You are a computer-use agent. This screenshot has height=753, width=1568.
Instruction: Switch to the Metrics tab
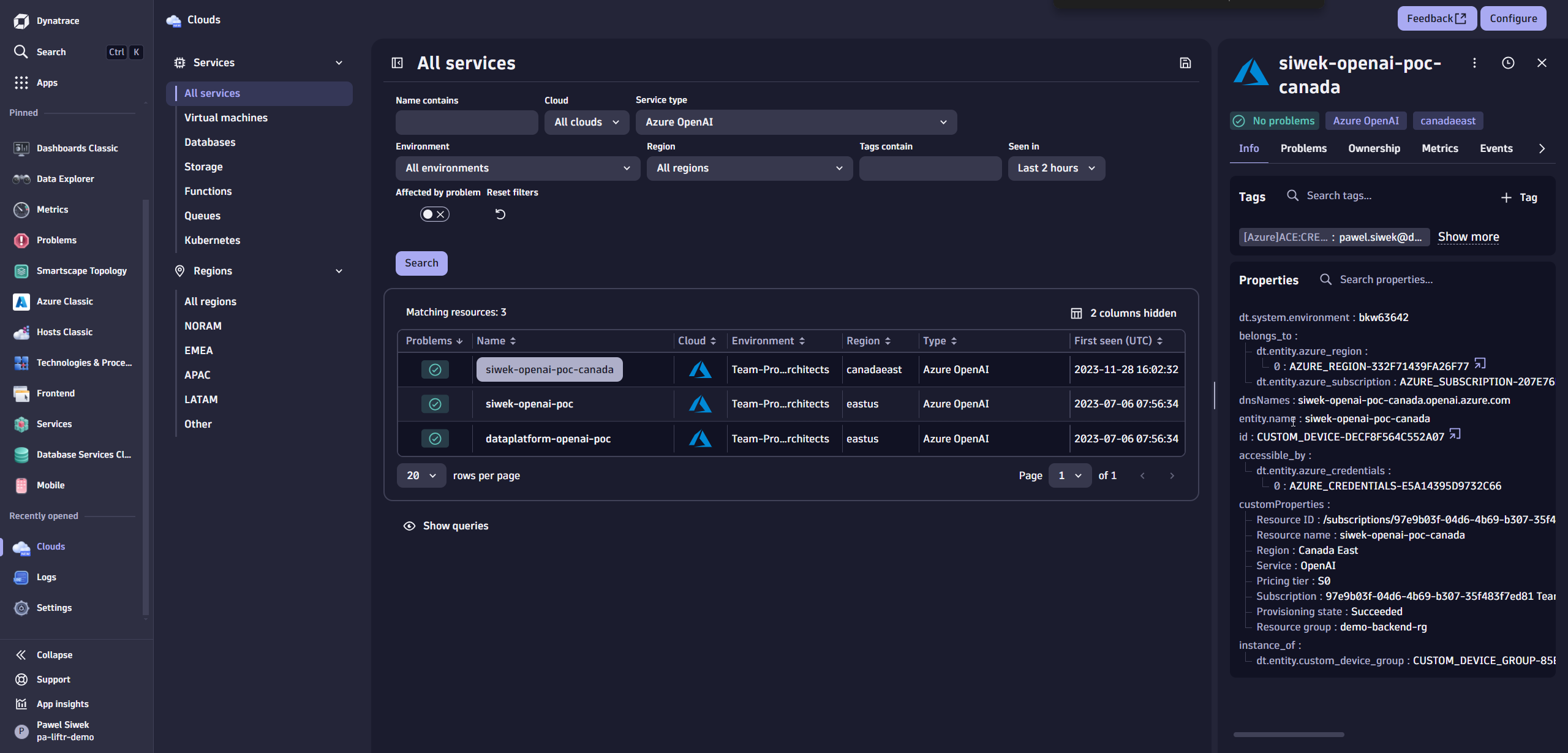coord(1440,148)
